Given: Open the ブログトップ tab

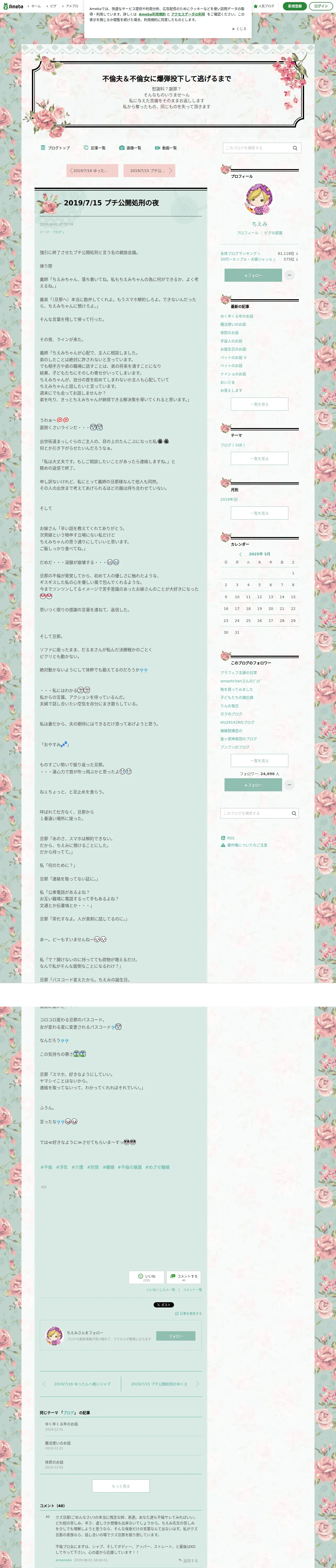Looking at the screenshot, I should click(55, 148).
